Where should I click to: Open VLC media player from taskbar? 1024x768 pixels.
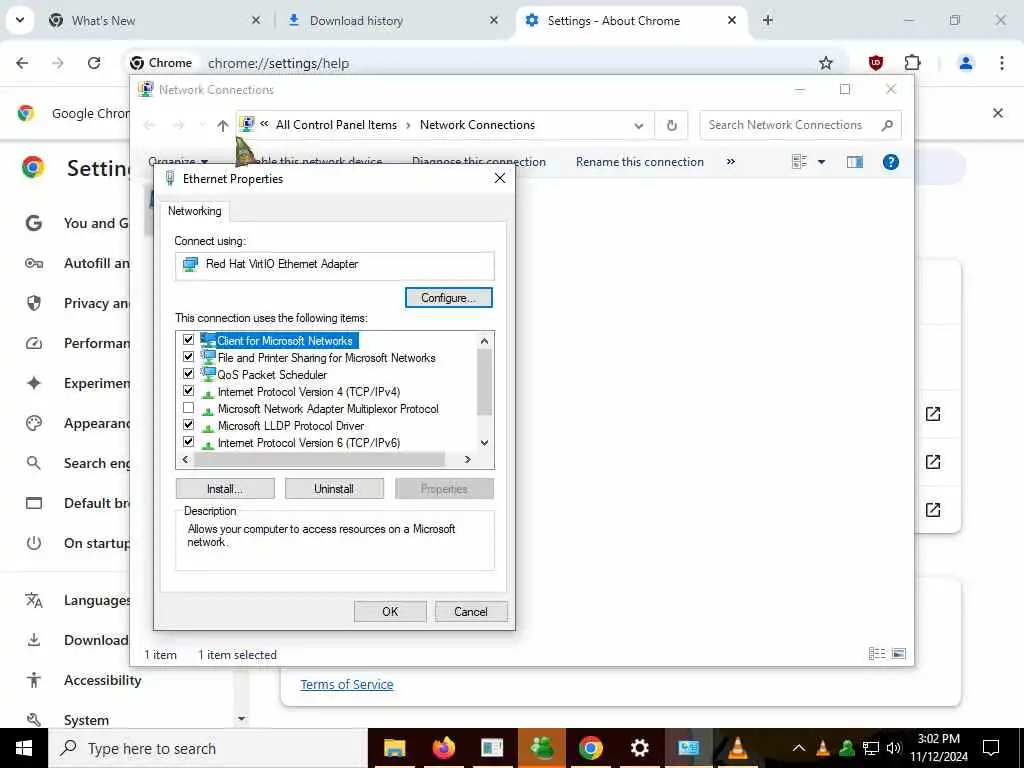(x=737, y=748)
